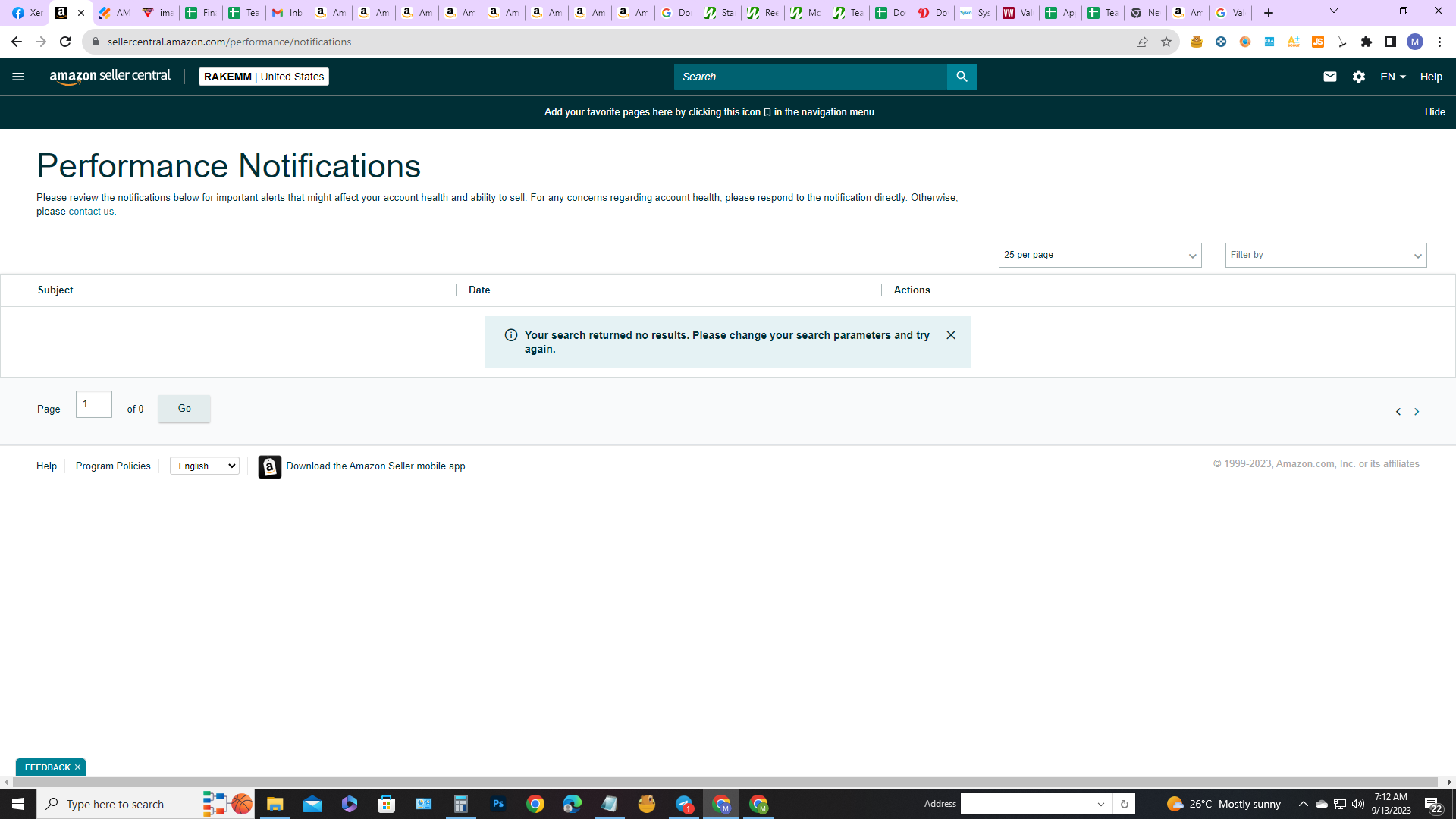Screen dimensions: 1456x819
Task: Click the Date column header
Action: (479, 290)
